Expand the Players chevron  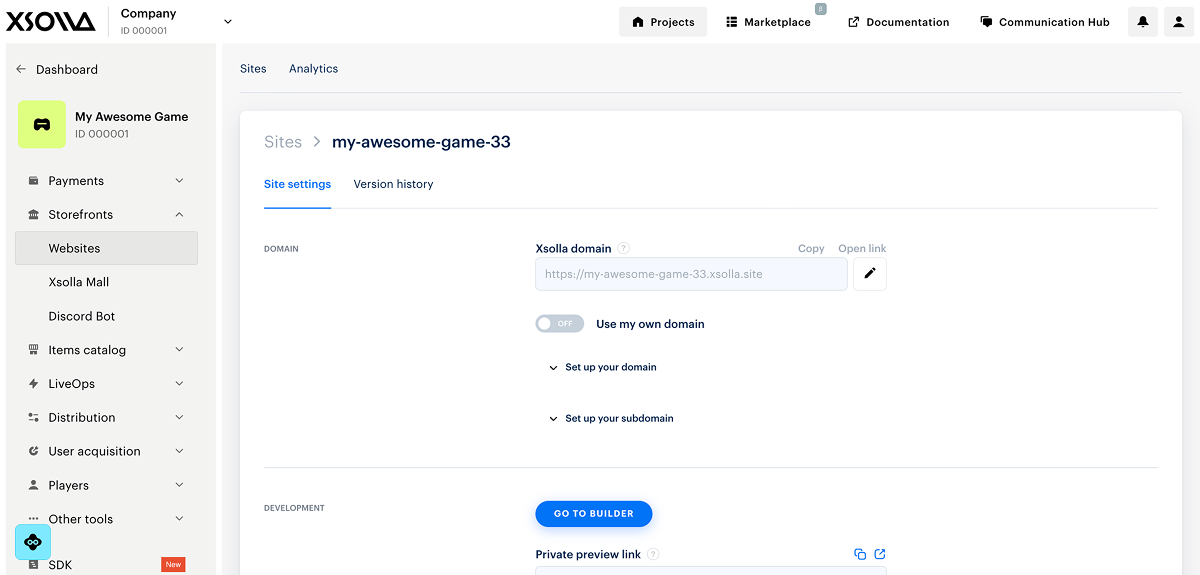pos(180,486)
